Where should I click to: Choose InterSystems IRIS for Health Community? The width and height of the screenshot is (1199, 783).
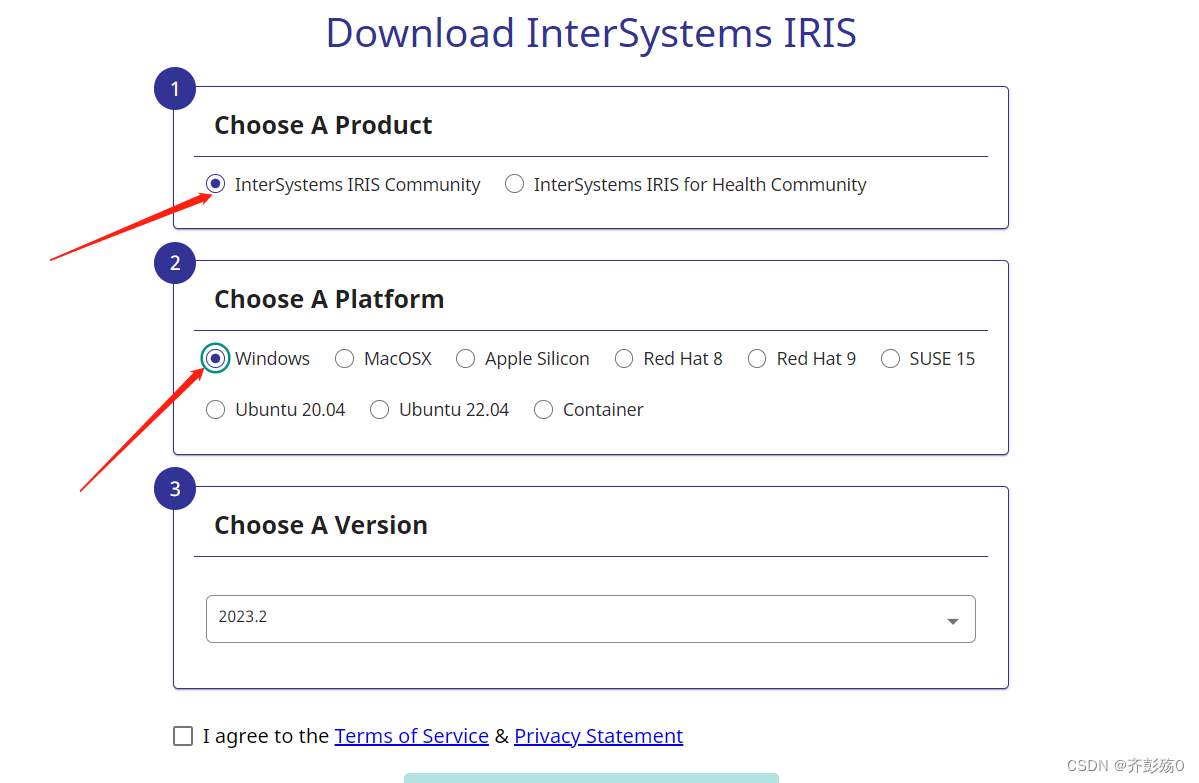click(x=514, y=184)
